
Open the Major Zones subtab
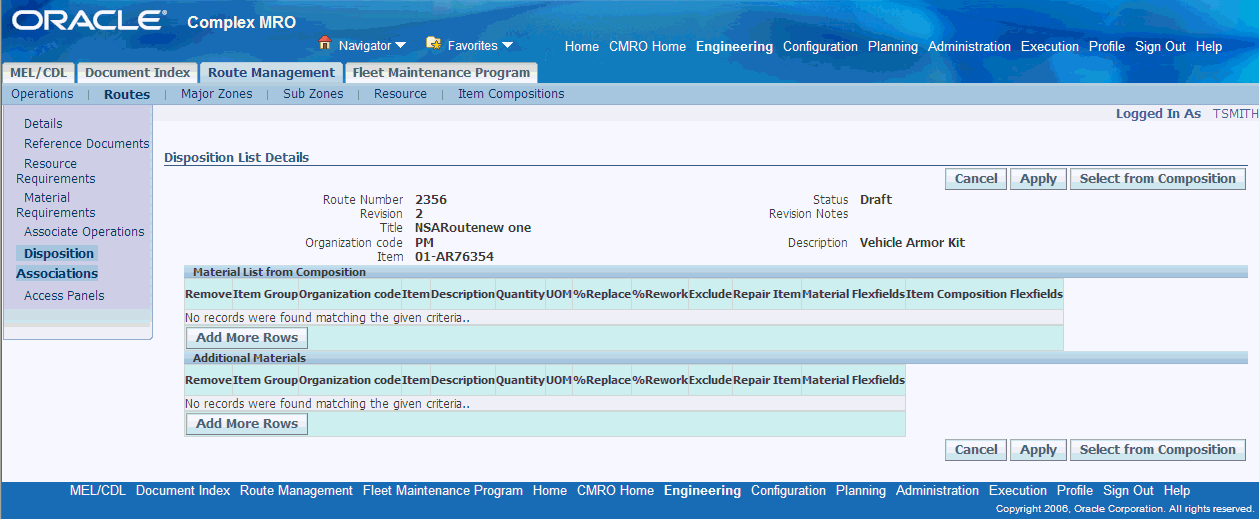[217, 94]
